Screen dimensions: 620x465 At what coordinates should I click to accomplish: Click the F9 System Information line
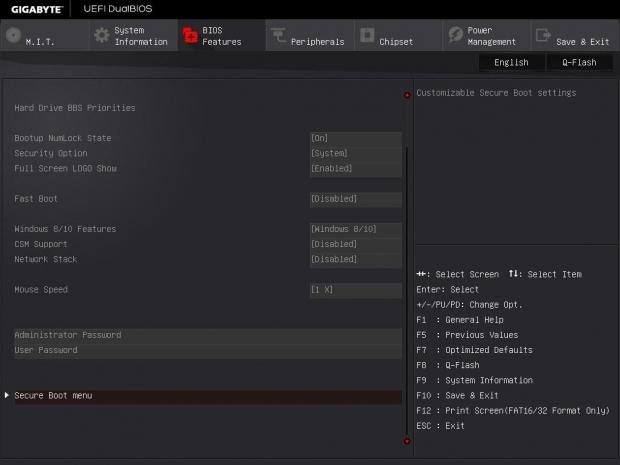point(474,380)
